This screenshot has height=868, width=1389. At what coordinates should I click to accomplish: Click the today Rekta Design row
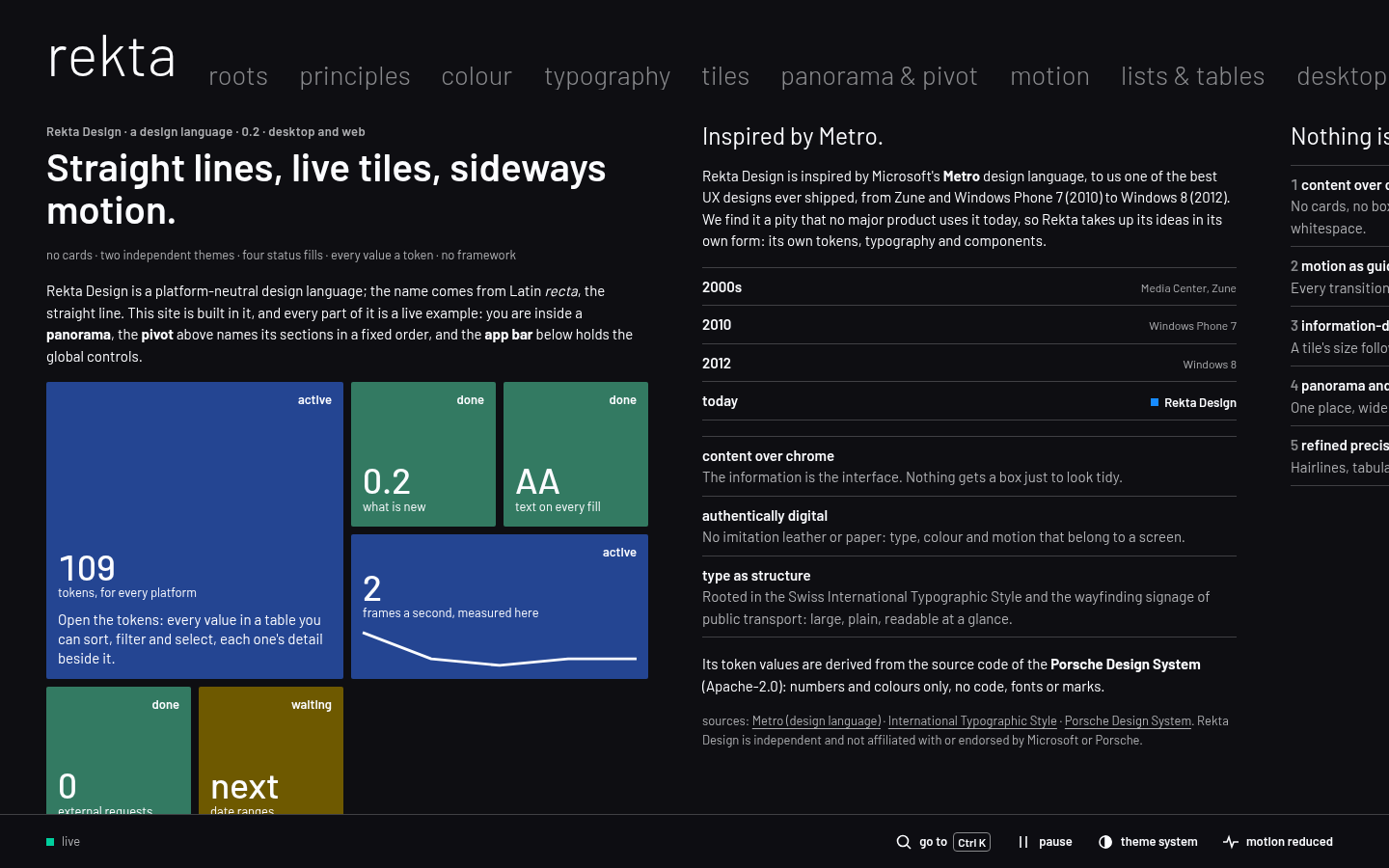(x=969, y=401)
